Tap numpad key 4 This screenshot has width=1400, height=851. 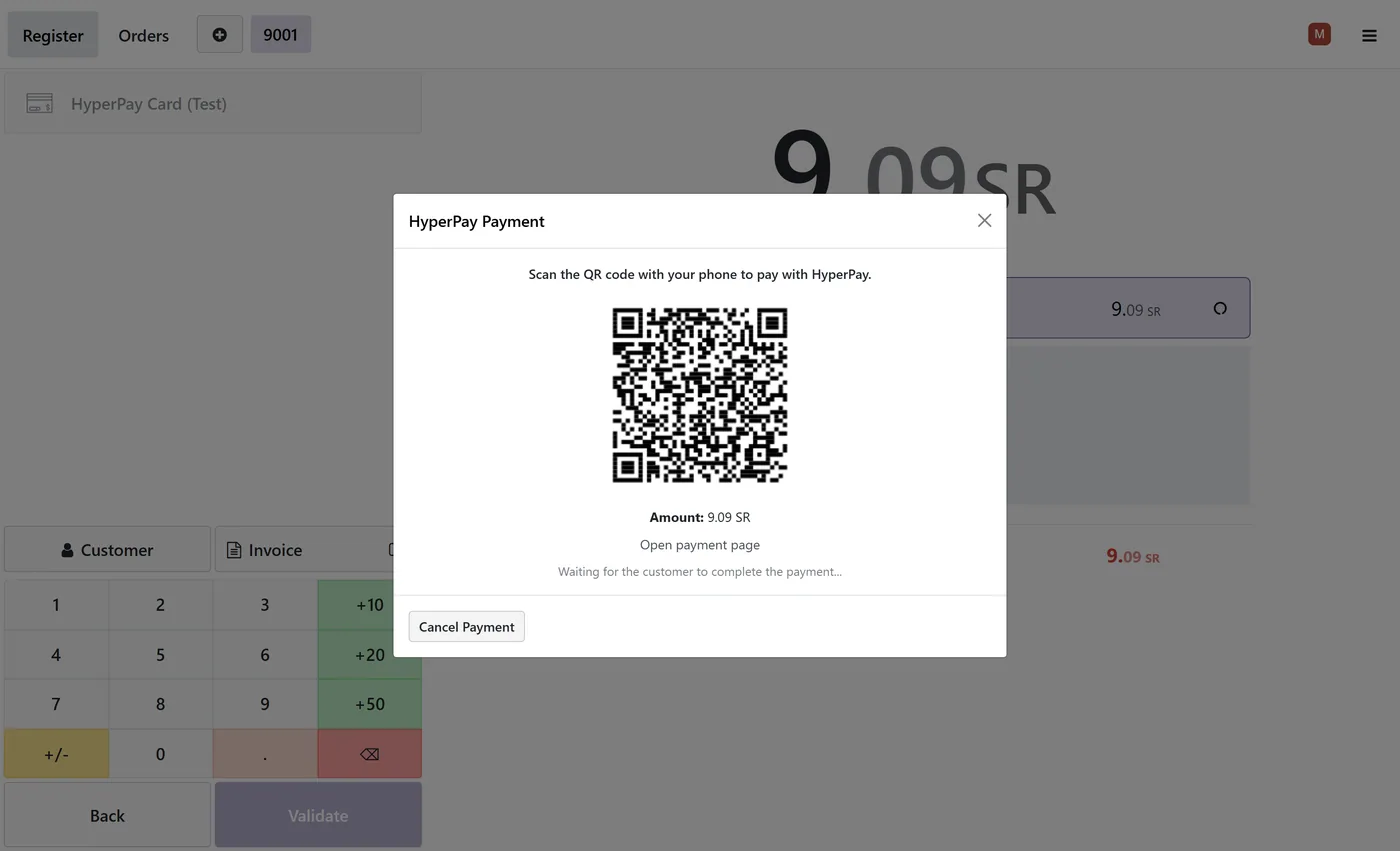click(56, 654)
